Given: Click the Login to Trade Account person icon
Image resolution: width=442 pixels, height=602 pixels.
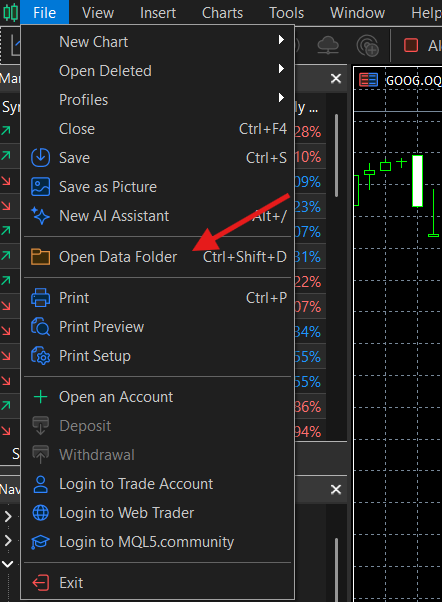Looking at the screenshot, I should pyautogui.click(x=40, y=484).
